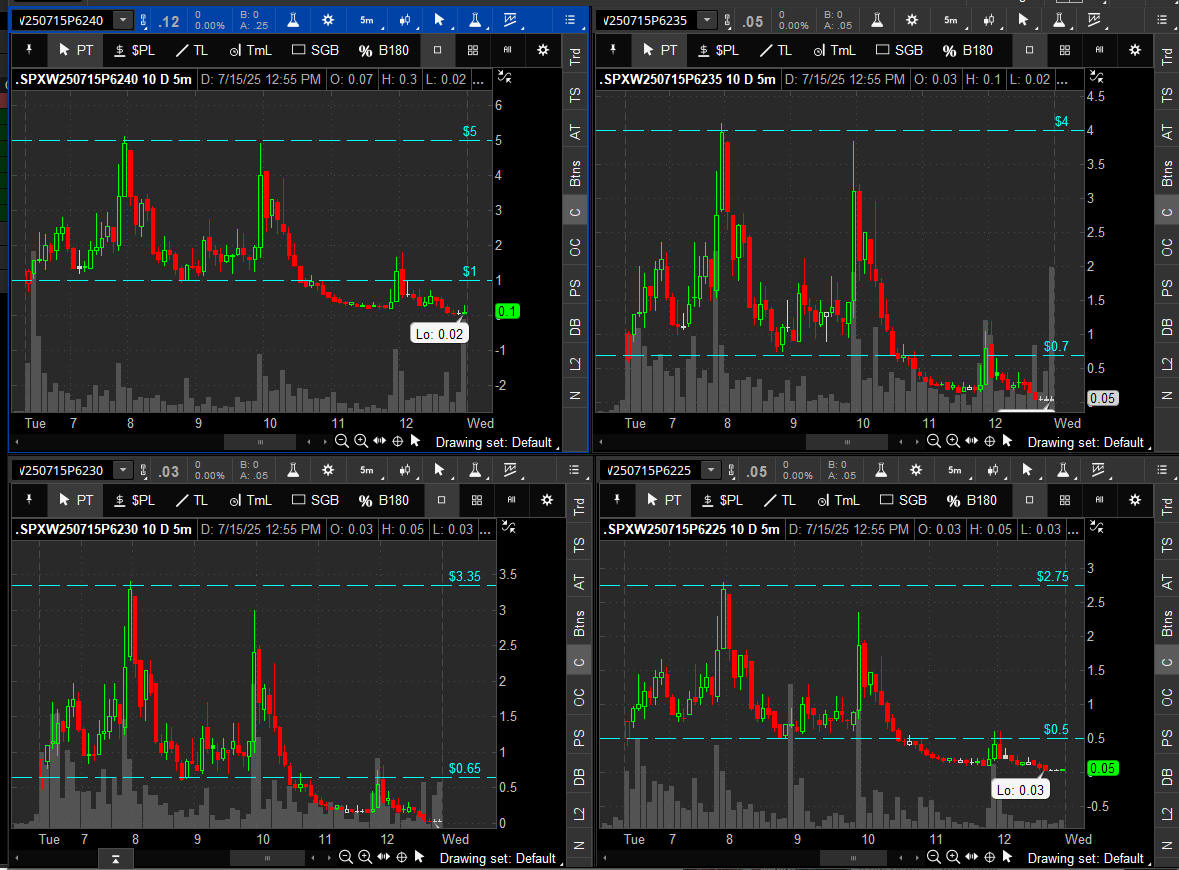The height and width of the screenshot is (870, 1179).
Task: Switch to grid layout view in P6235 drawing toolbar
Action: pyautogui.click(x=1065, y=50)
